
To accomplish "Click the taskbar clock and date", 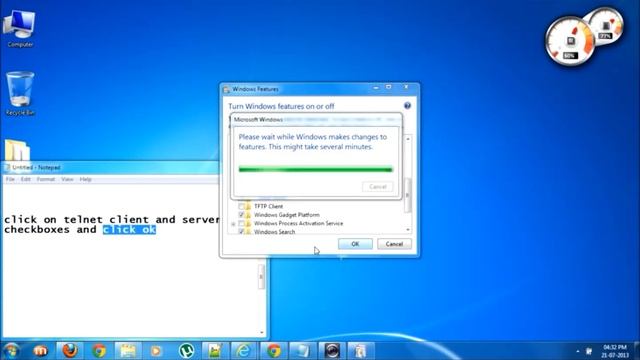I will tap(615, 351).
